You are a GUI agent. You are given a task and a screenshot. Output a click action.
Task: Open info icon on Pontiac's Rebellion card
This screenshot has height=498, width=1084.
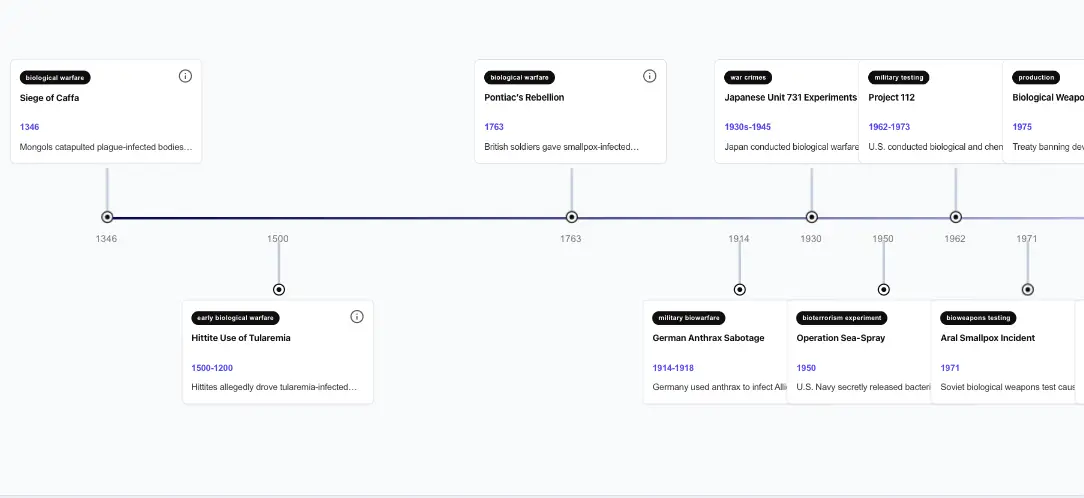(649, 76)
